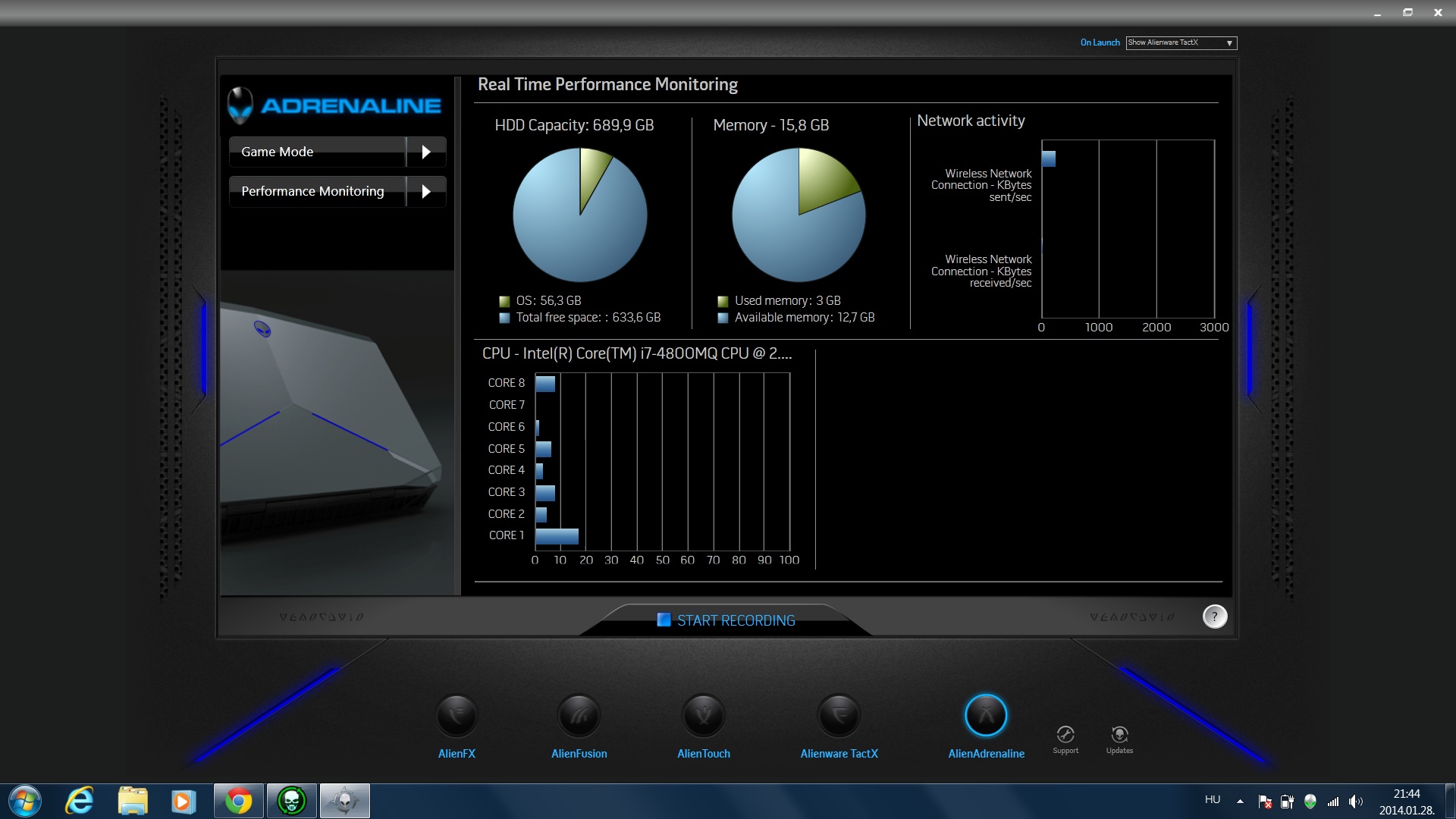Viewport: 1456px width, 819px height.
Task: Open the green skull taskbar app
Action: [x=291, y=801]
